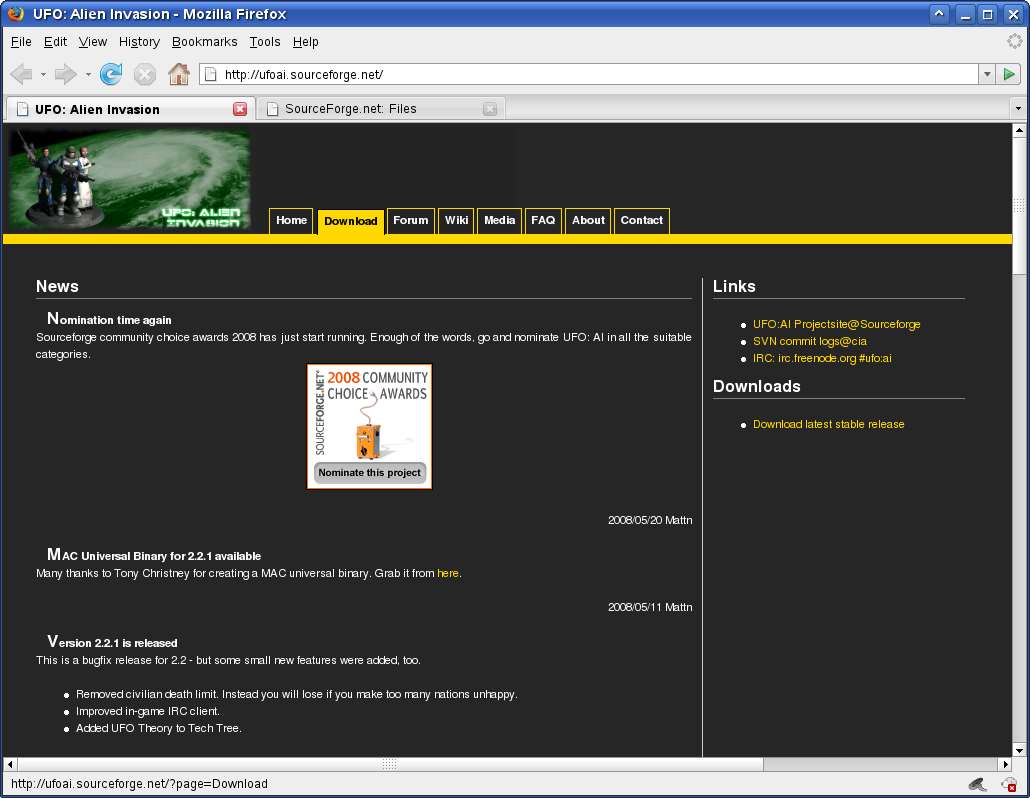Click the Firefox logo in the title bar
This screenshot has height=798, width=1030.
tap(15, 13)
